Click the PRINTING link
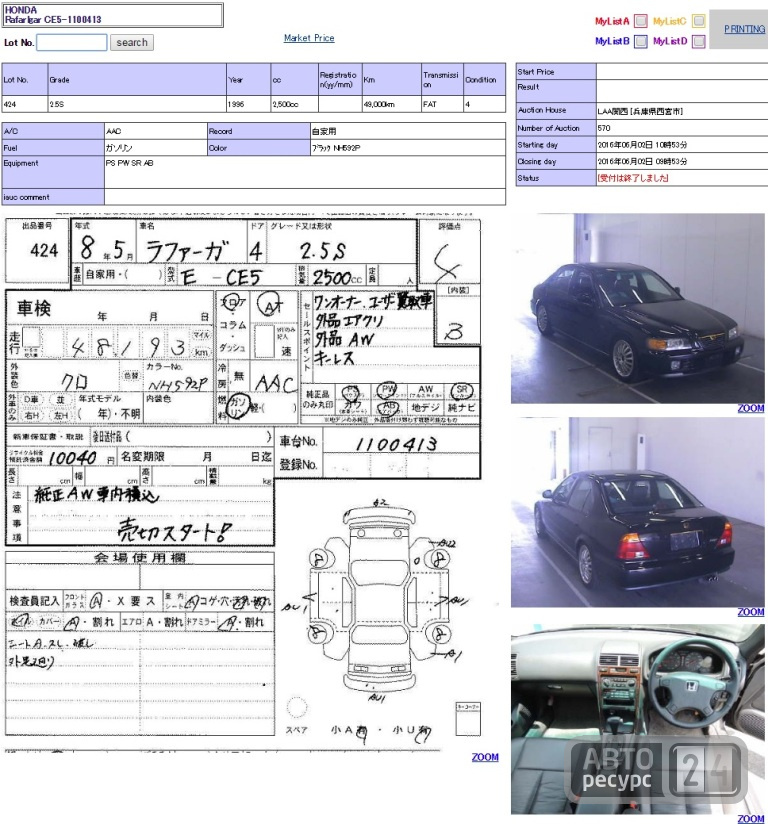This screenshot has width=768, height=824. pyautogui.click(x=744, y=29)
